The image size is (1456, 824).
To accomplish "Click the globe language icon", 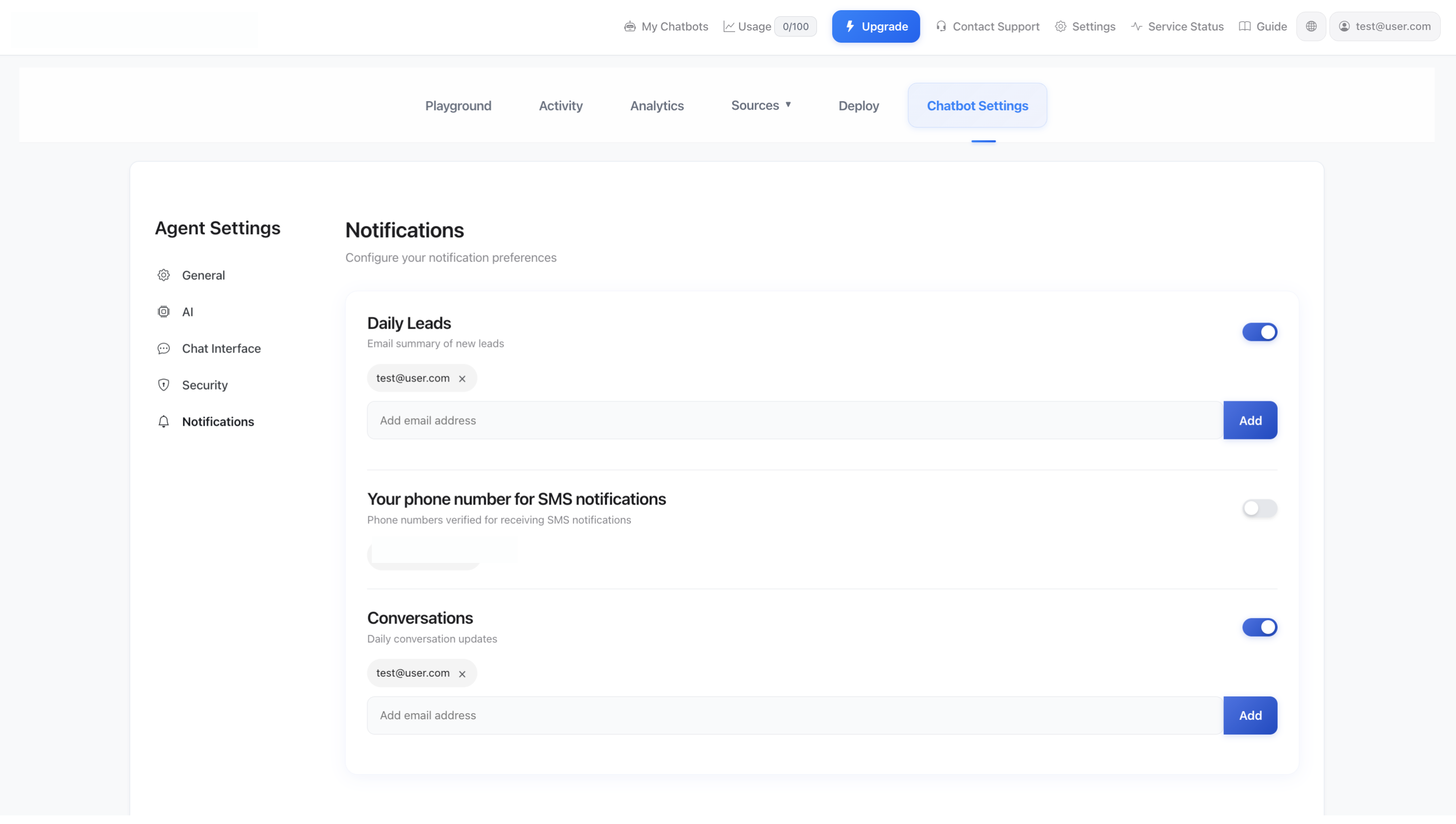I will pos(1311,26).
